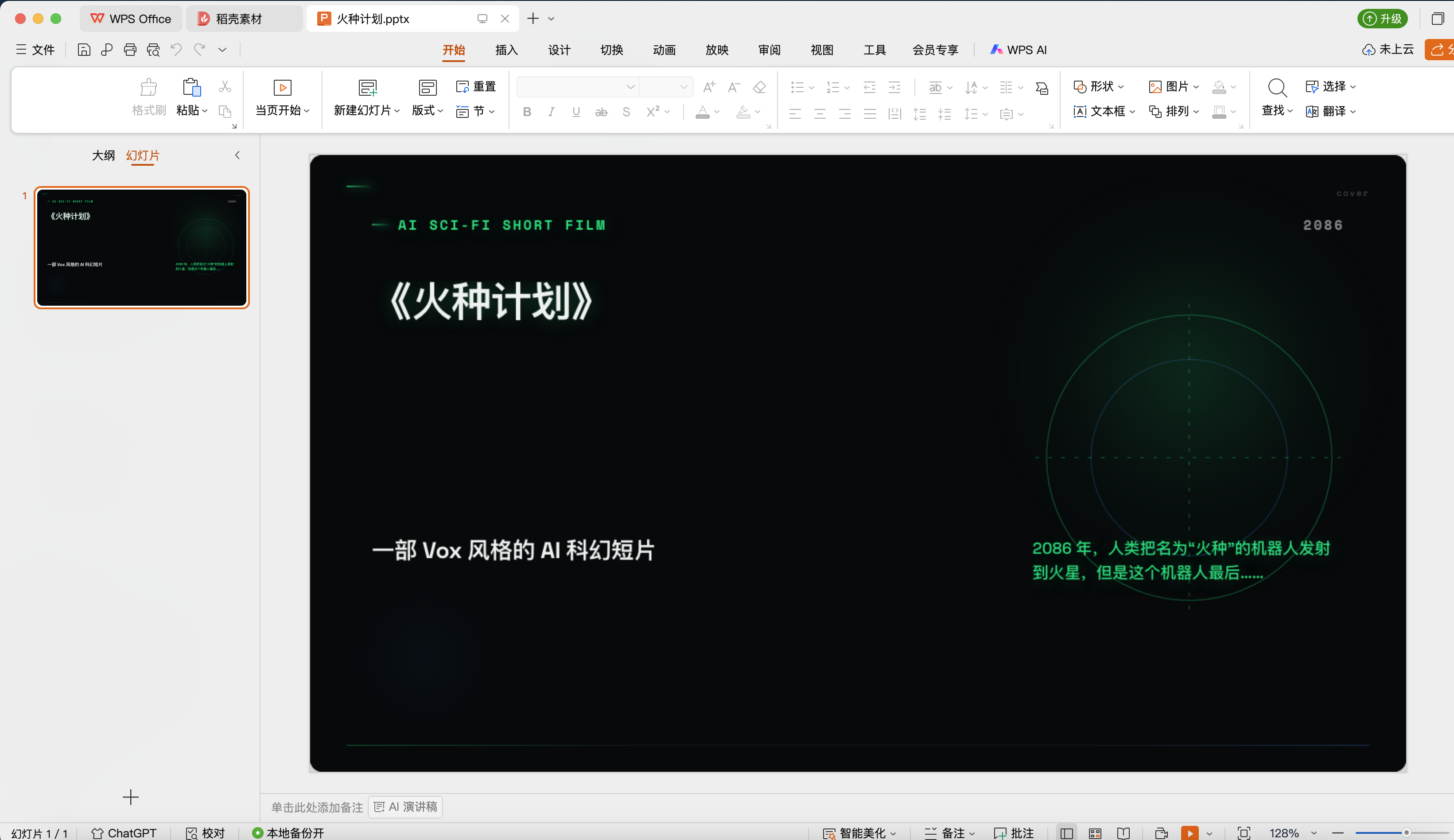The width and height of the screenshot is (1454, 840).
Task: Click the Redo arrow icon
Action: pos(199,50)
